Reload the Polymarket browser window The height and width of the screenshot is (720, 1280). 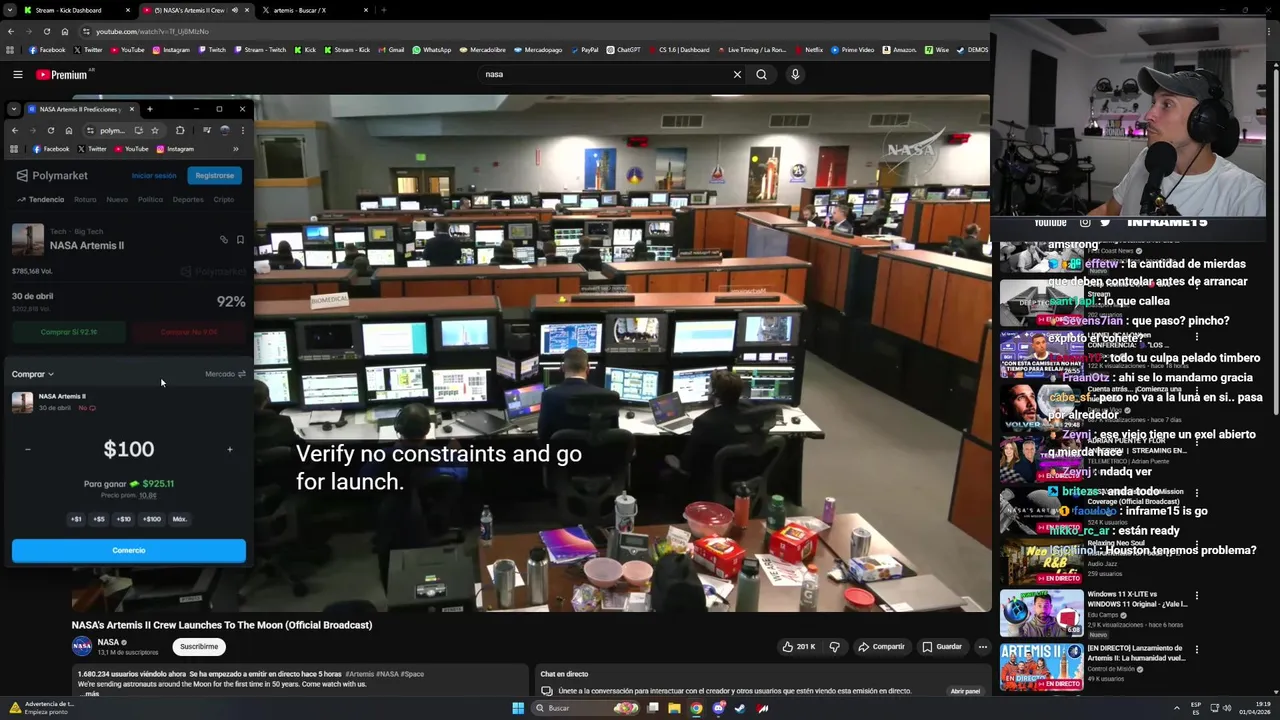click(51, 130)
